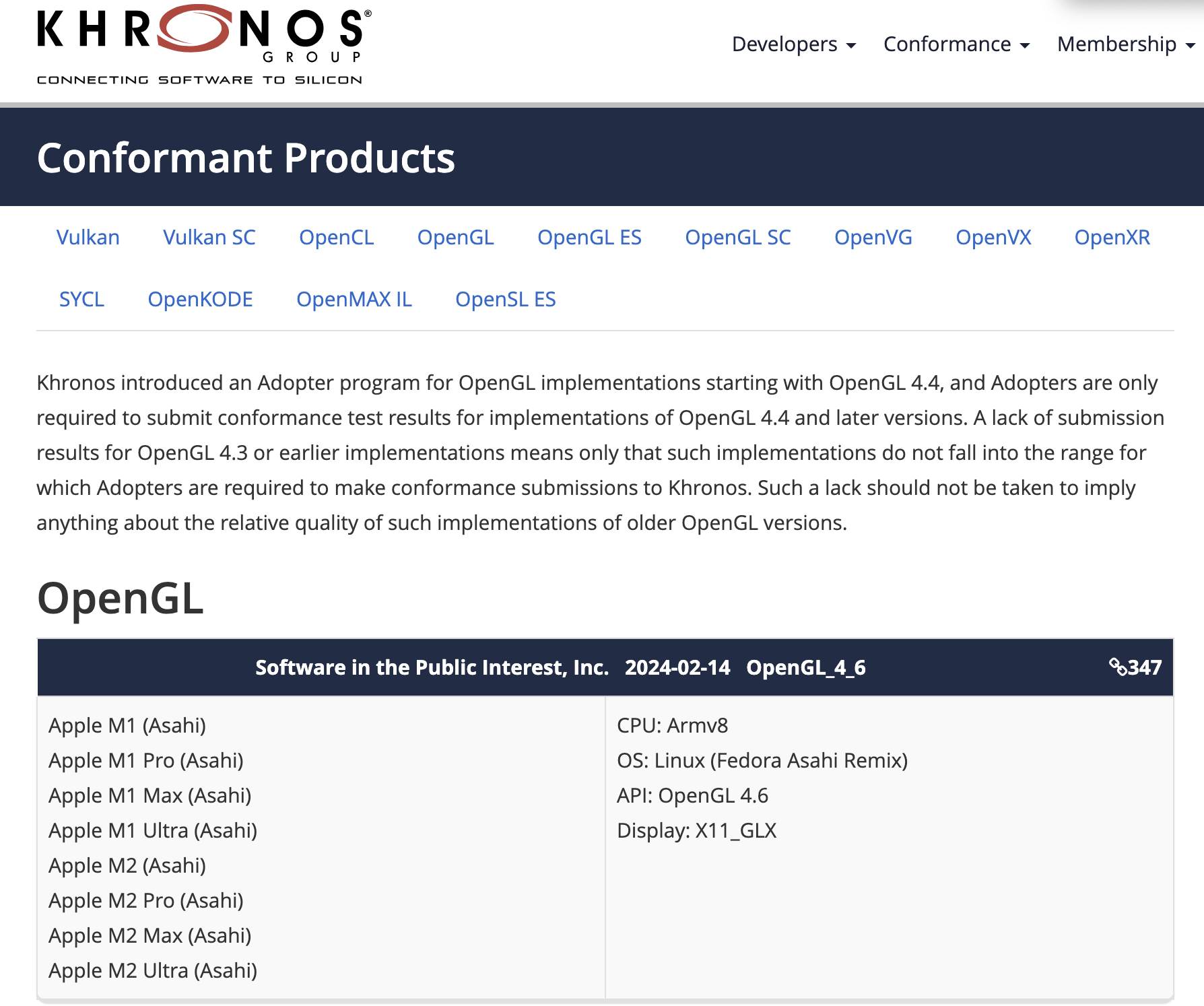Select the 'Apple M2 (Asahi)' row
1204x1006 pixels.
pyautogui.click(x=127, y=865)
